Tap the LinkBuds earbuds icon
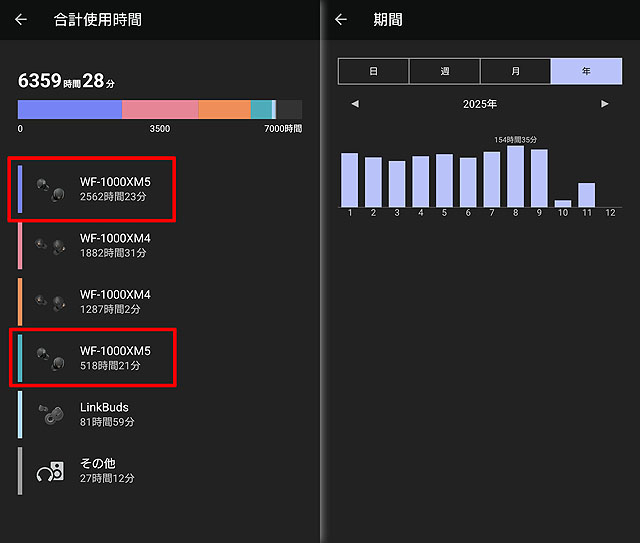This screenshot has width=640, height=543. click(x=49, y=414)
